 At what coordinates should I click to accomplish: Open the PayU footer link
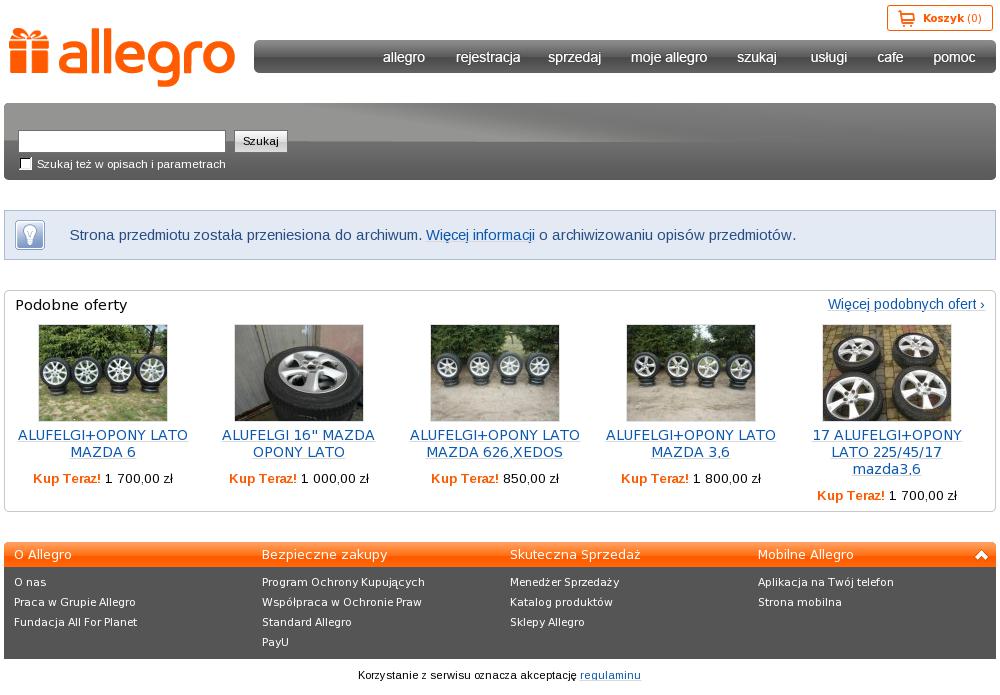[x=276, y=642]
